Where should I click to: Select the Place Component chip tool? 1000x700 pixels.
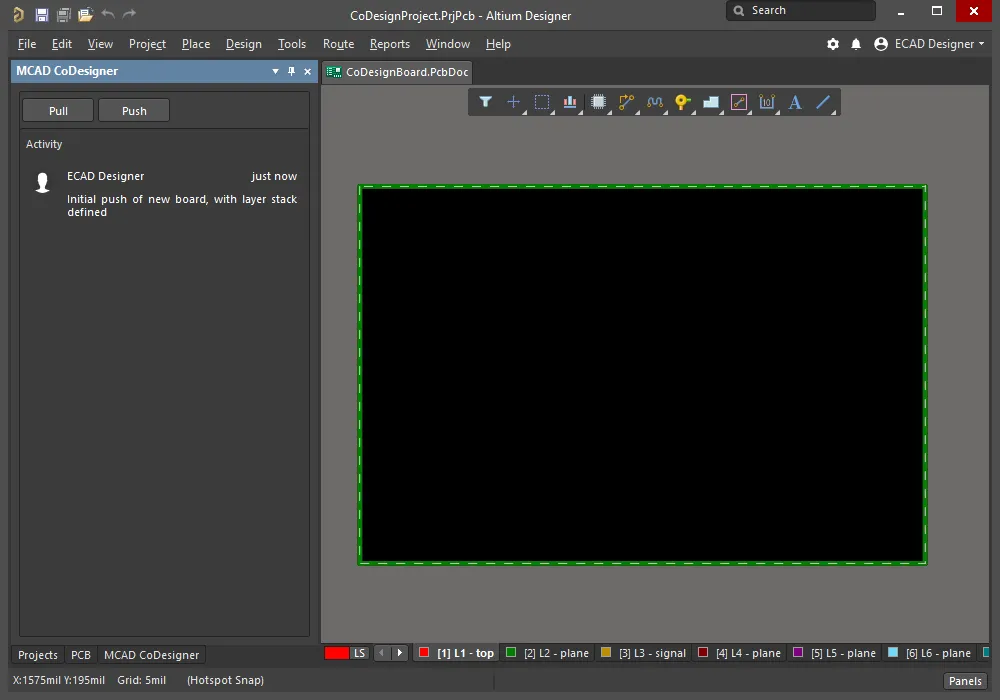click(598, 102)
